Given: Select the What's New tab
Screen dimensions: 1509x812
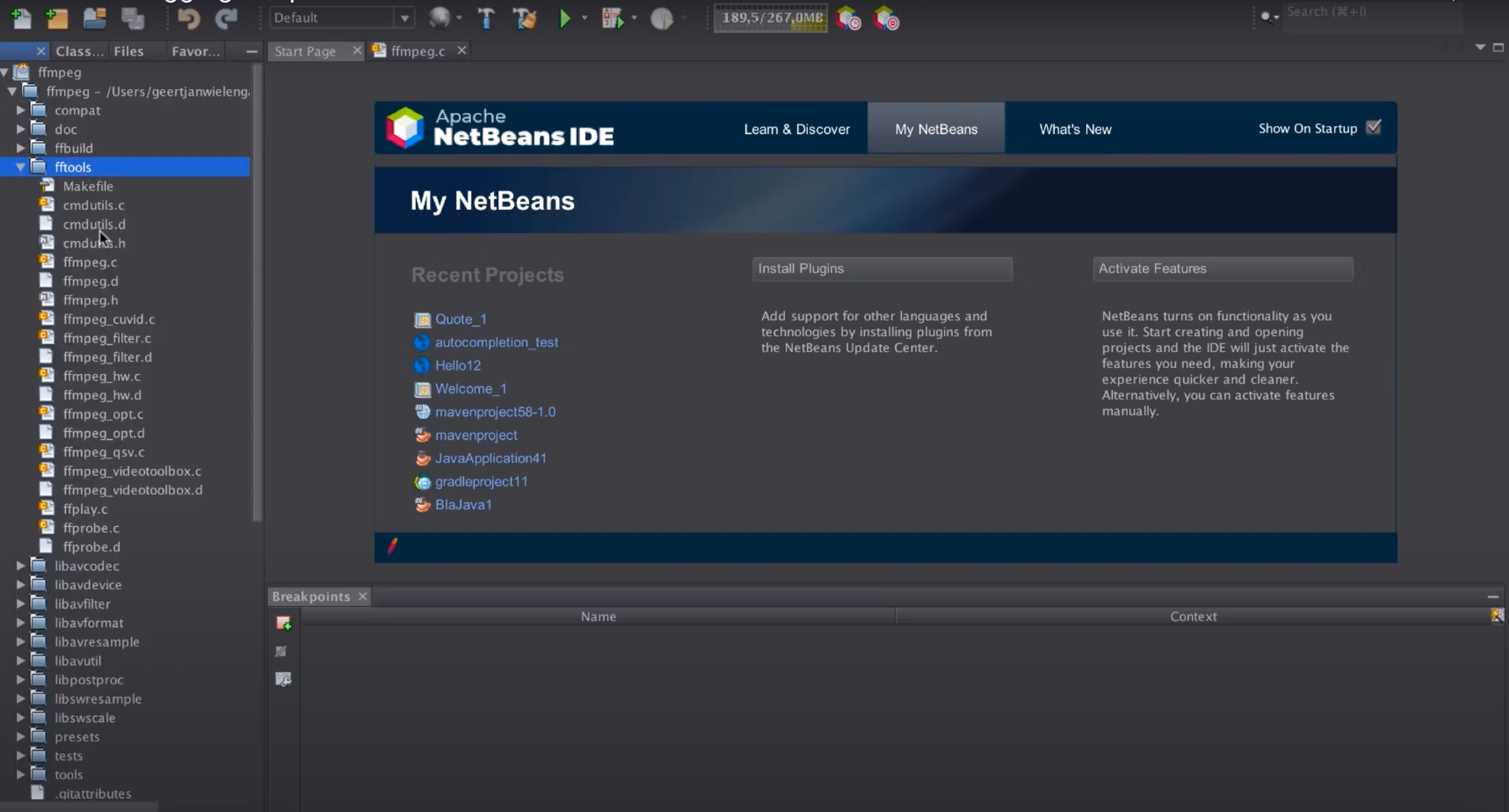Looking at the screenshot, I should point(1076,129).
